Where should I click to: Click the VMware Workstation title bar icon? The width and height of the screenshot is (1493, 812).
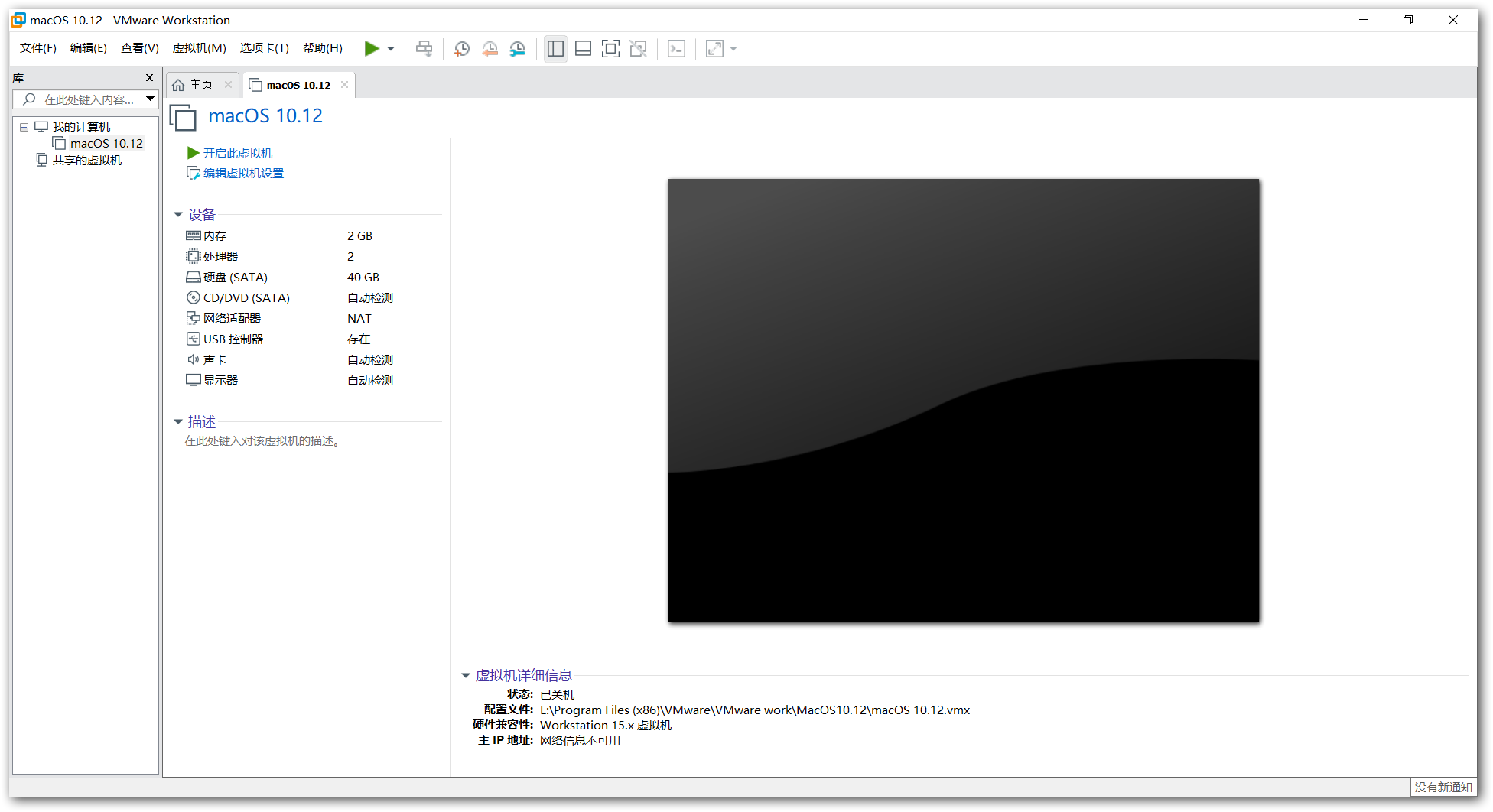pos(18,20)
